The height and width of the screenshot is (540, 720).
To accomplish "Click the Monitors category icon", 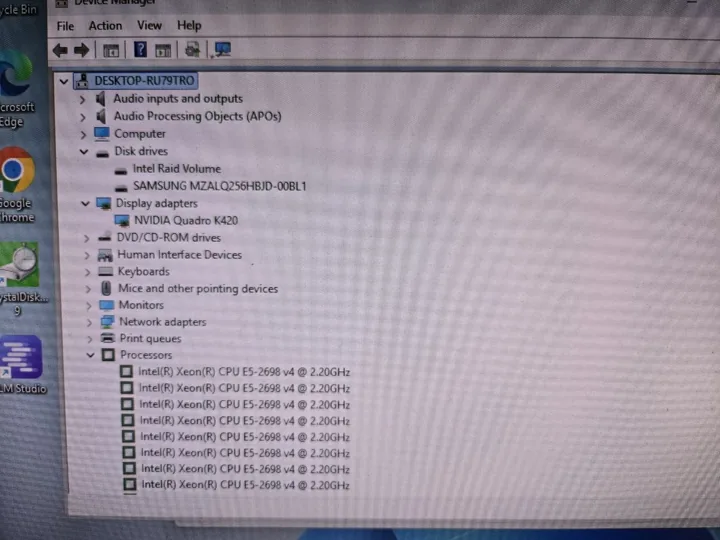I will [x=107, y=305].
